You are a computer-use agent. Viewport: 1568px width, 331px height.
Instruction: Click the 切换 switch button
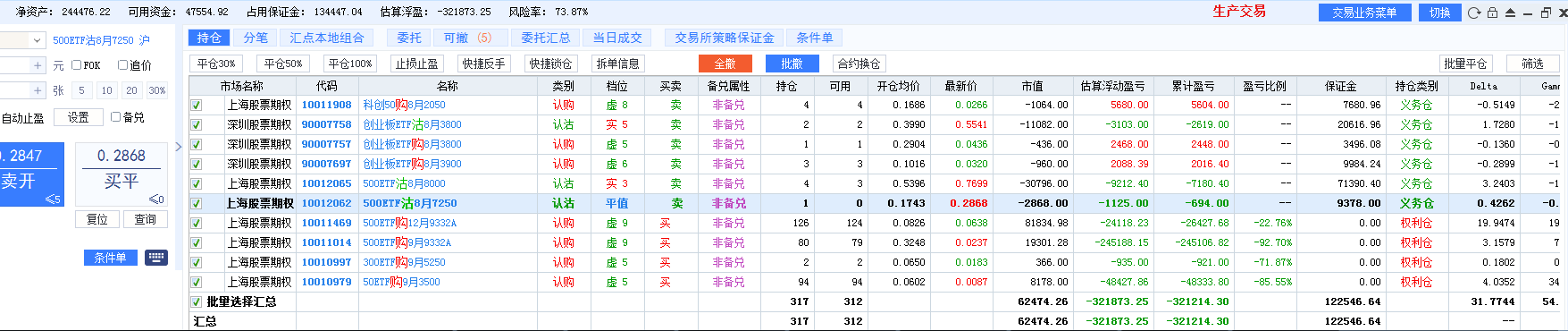pyautogui.click(x=1439, y=13)
